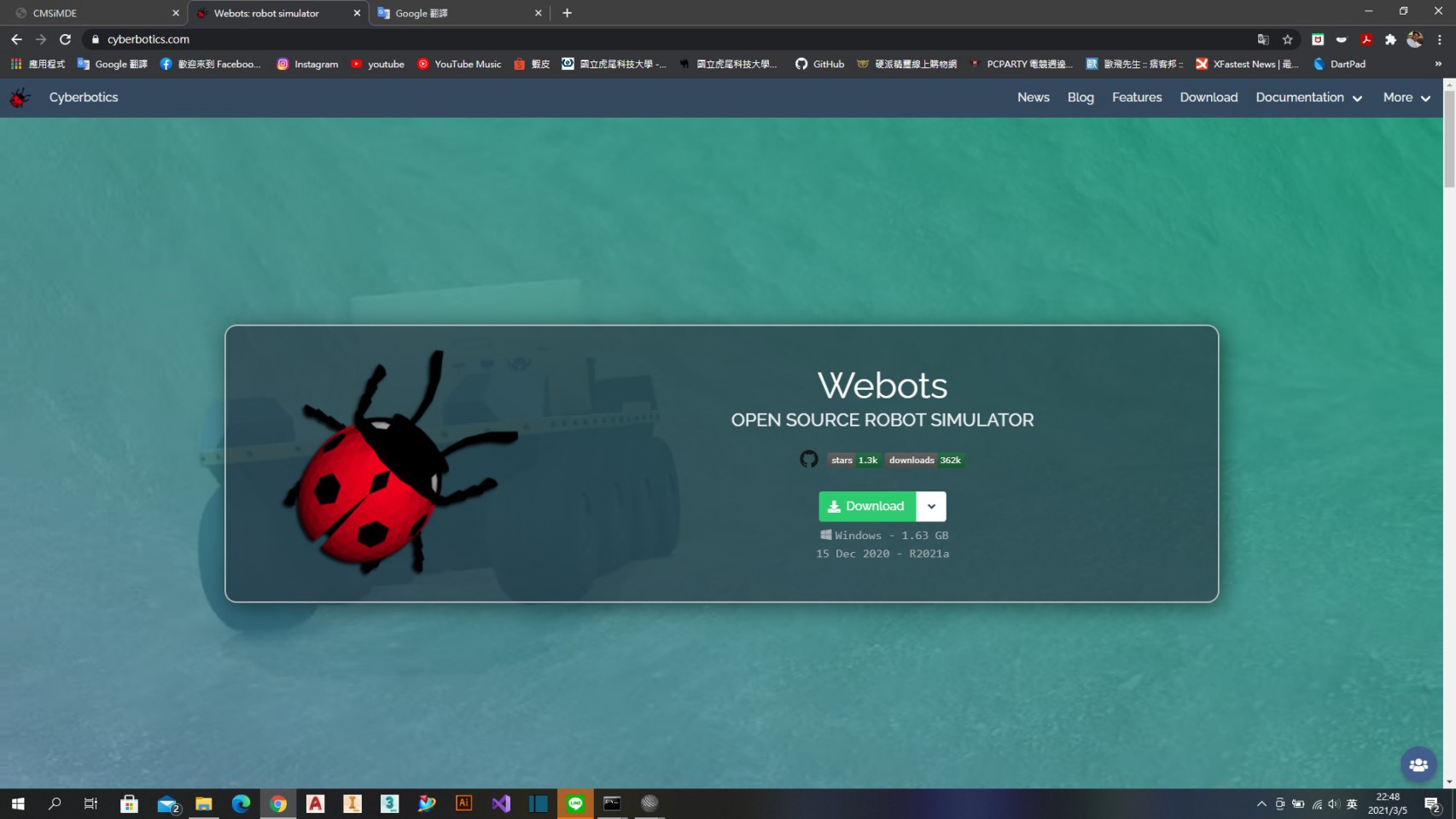Click the green Download button
1456x819 pixels.
(x=867, y=507)
